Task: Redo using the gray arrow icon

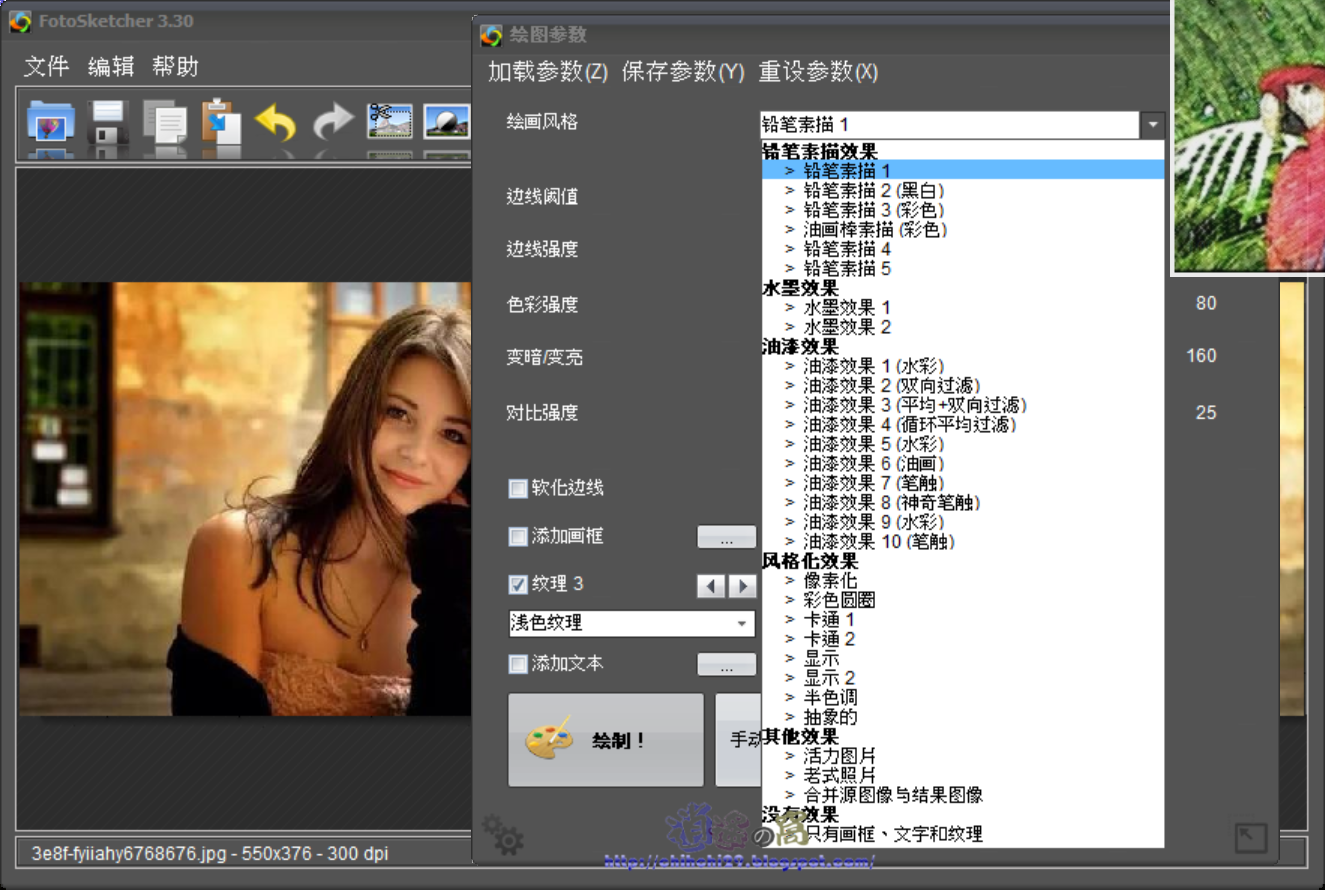Action: pyautogui.click(x=333, y=122)
